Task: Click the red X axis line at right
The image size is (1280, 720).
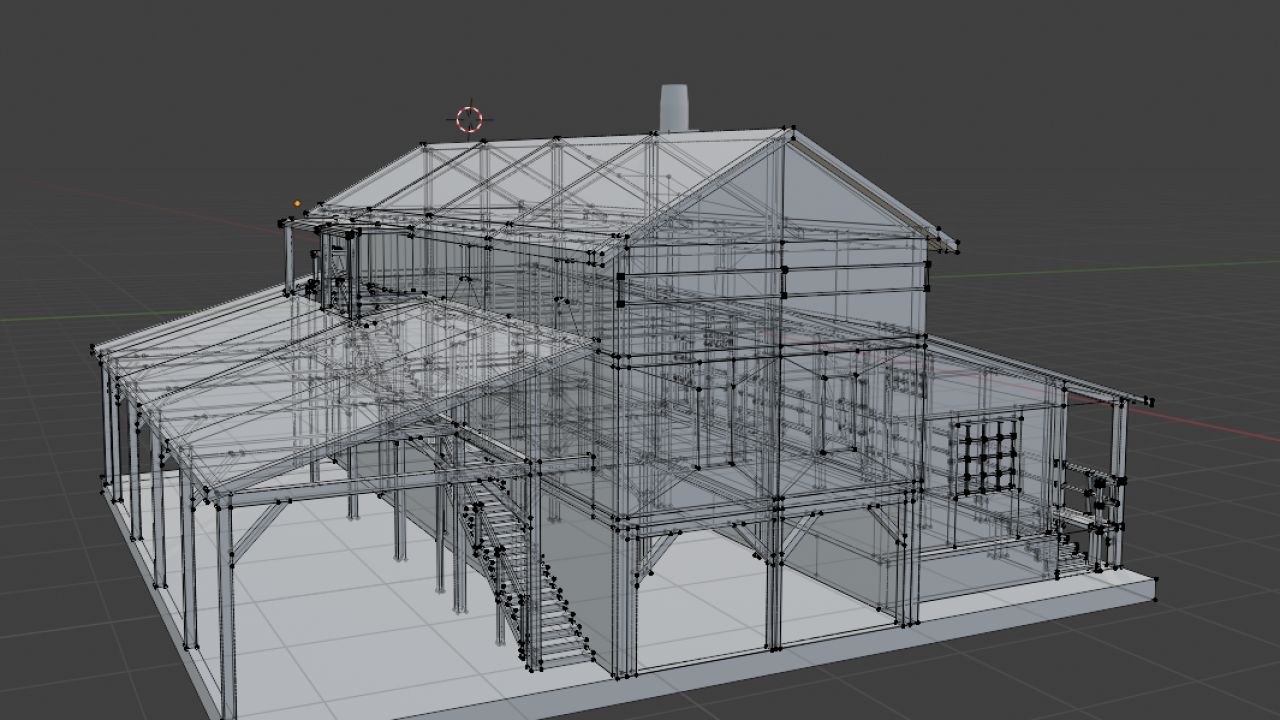Action: tap(1230, 430)
